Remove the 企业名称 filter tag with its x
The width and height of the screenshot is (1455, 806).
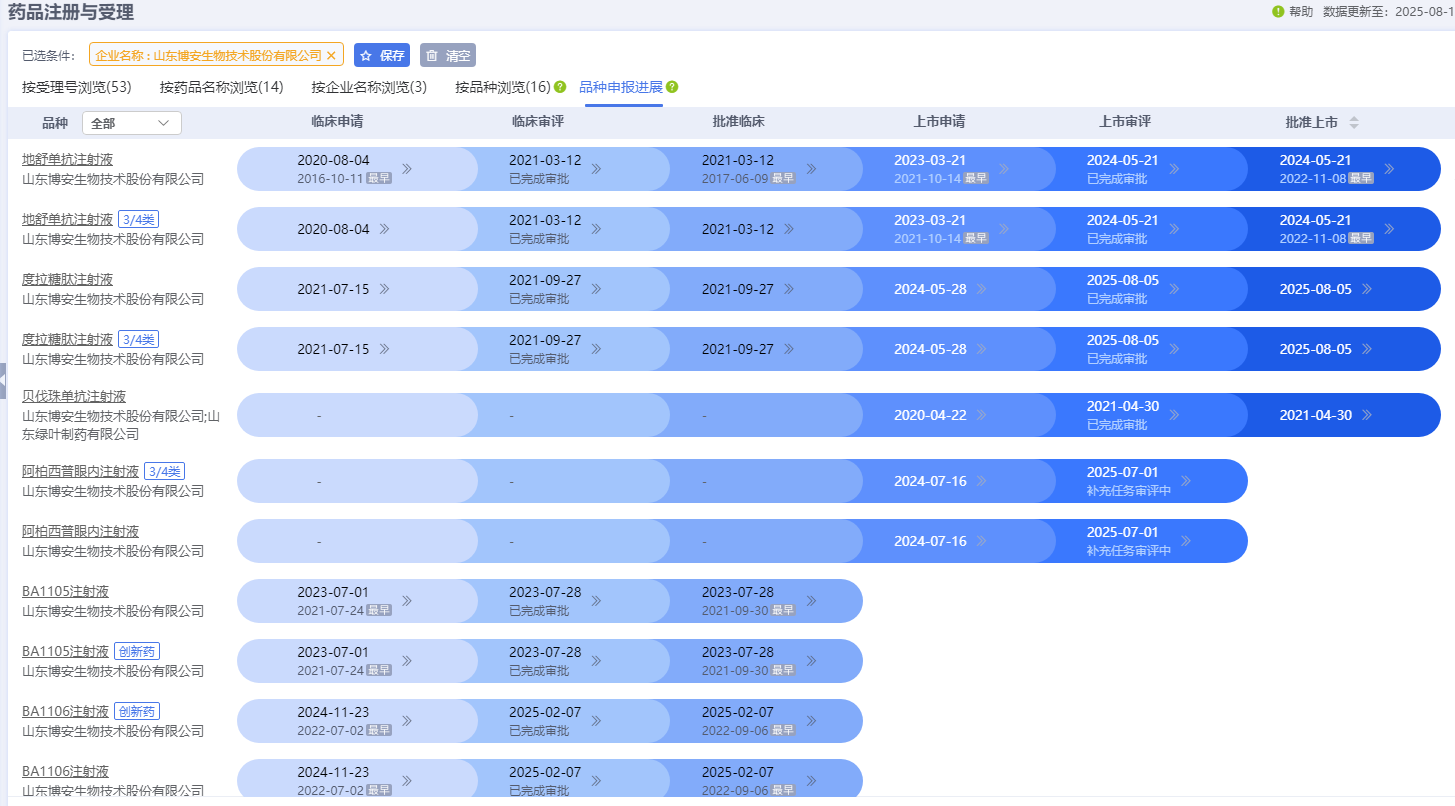coord(331,55)
